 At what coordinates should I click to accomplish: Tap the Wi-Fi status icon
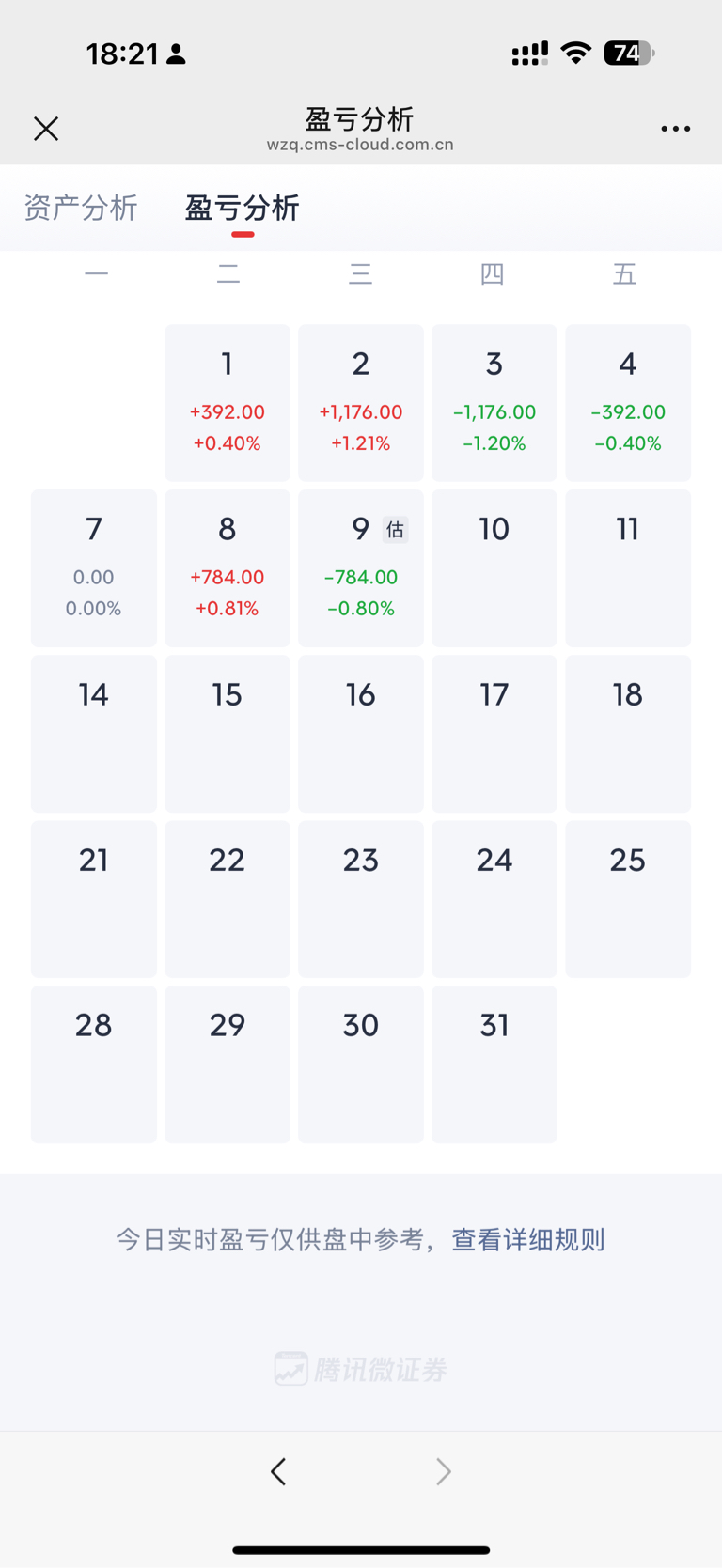pyautogui.click(x=575, y=54)
